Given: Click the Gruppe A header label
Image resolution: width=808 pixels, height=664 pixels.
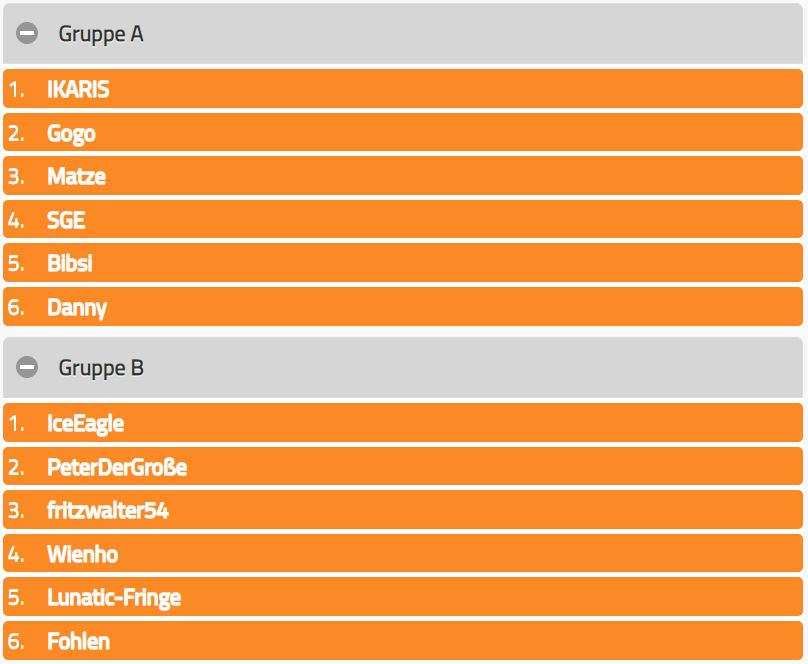Looking at the screenshot, I should click(x=101, y=34).
